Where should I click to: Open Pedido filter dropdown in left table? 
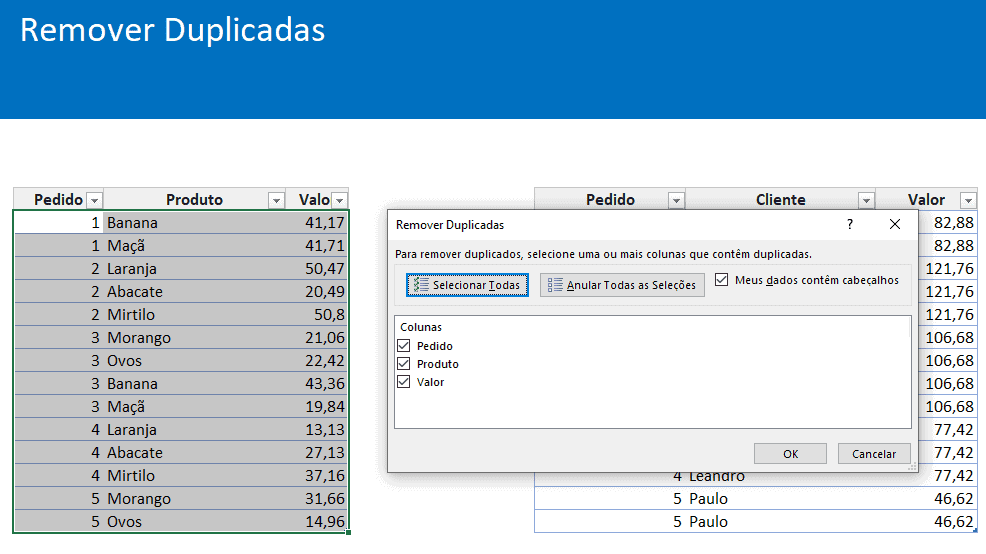click(x=94, y=200)
